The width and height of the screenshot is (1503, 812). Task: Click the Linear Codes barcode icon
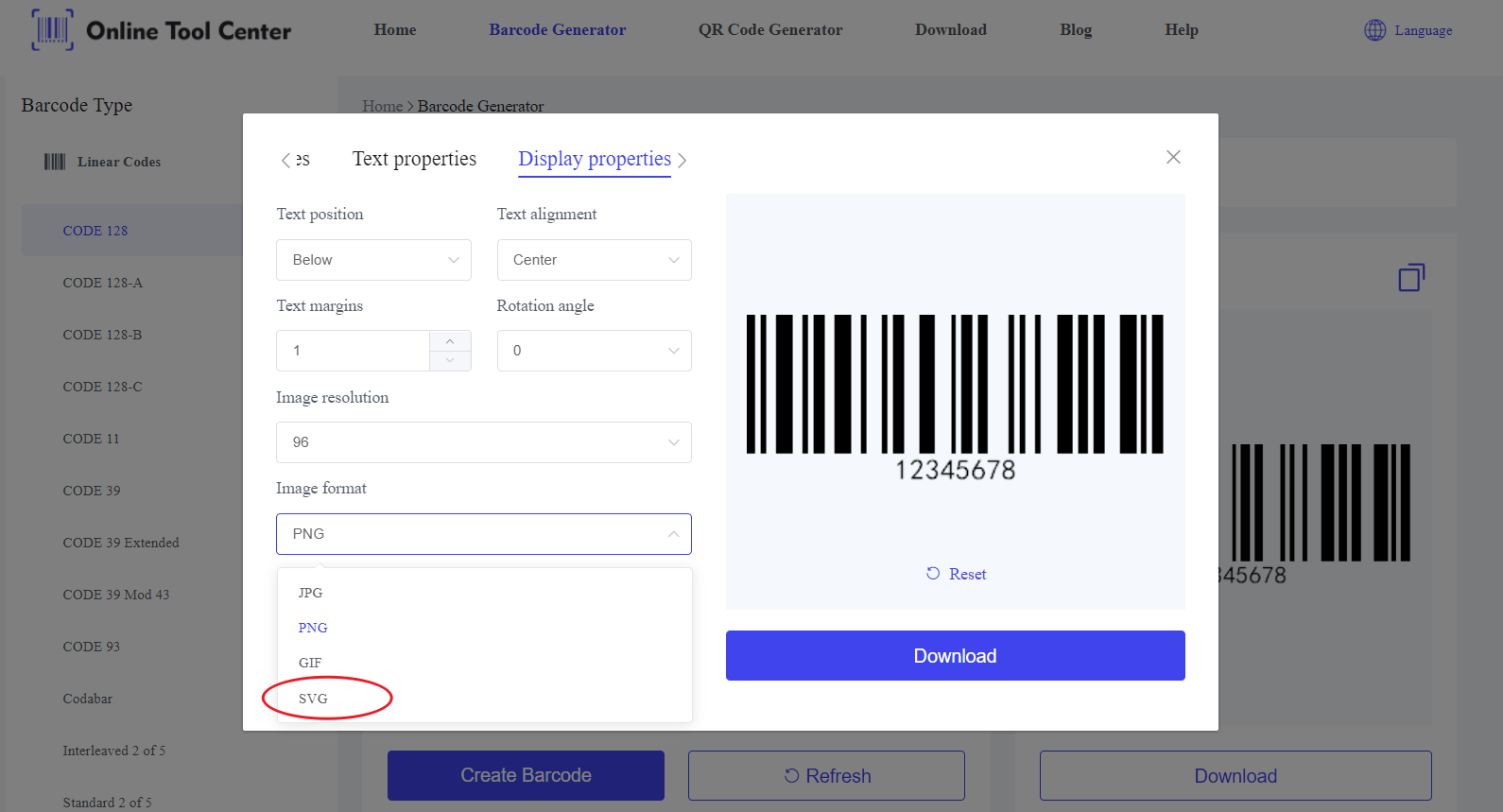pos(55,162)
